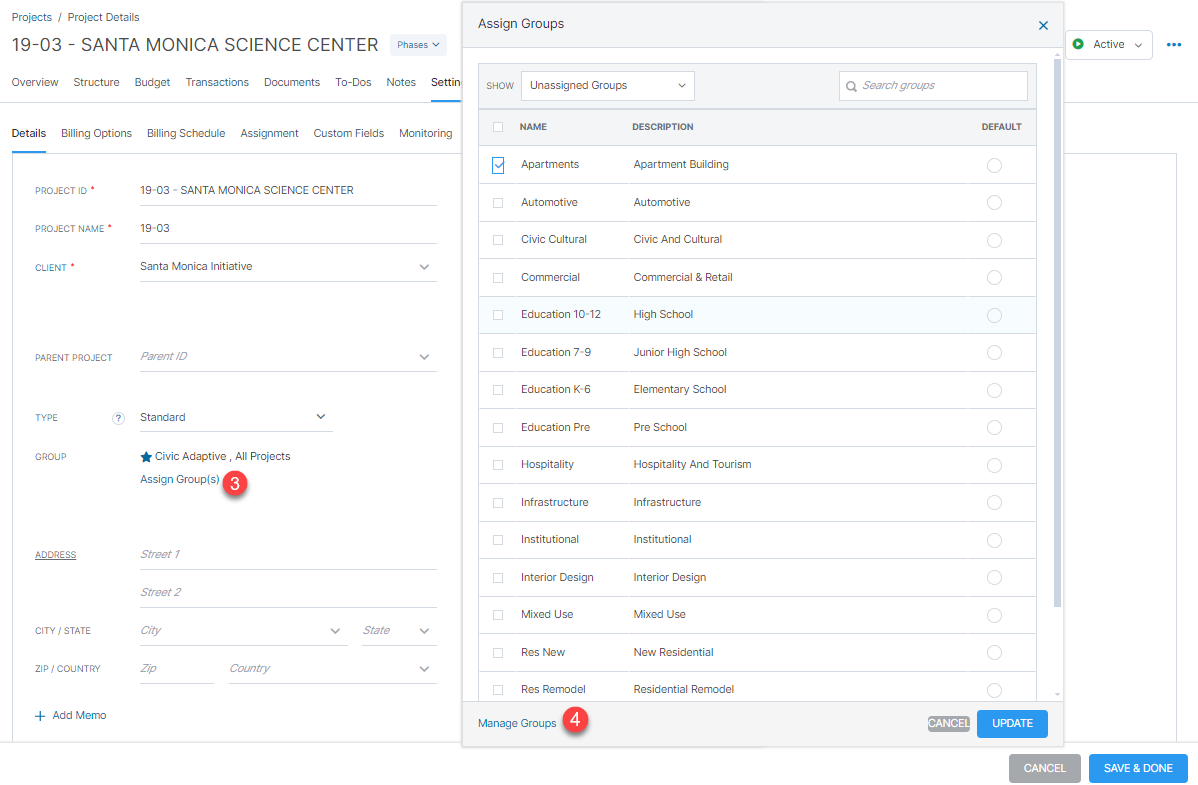1198x785 pixels.
Task: Switch to the Transactions tab
Action: (x=217, y=82)
